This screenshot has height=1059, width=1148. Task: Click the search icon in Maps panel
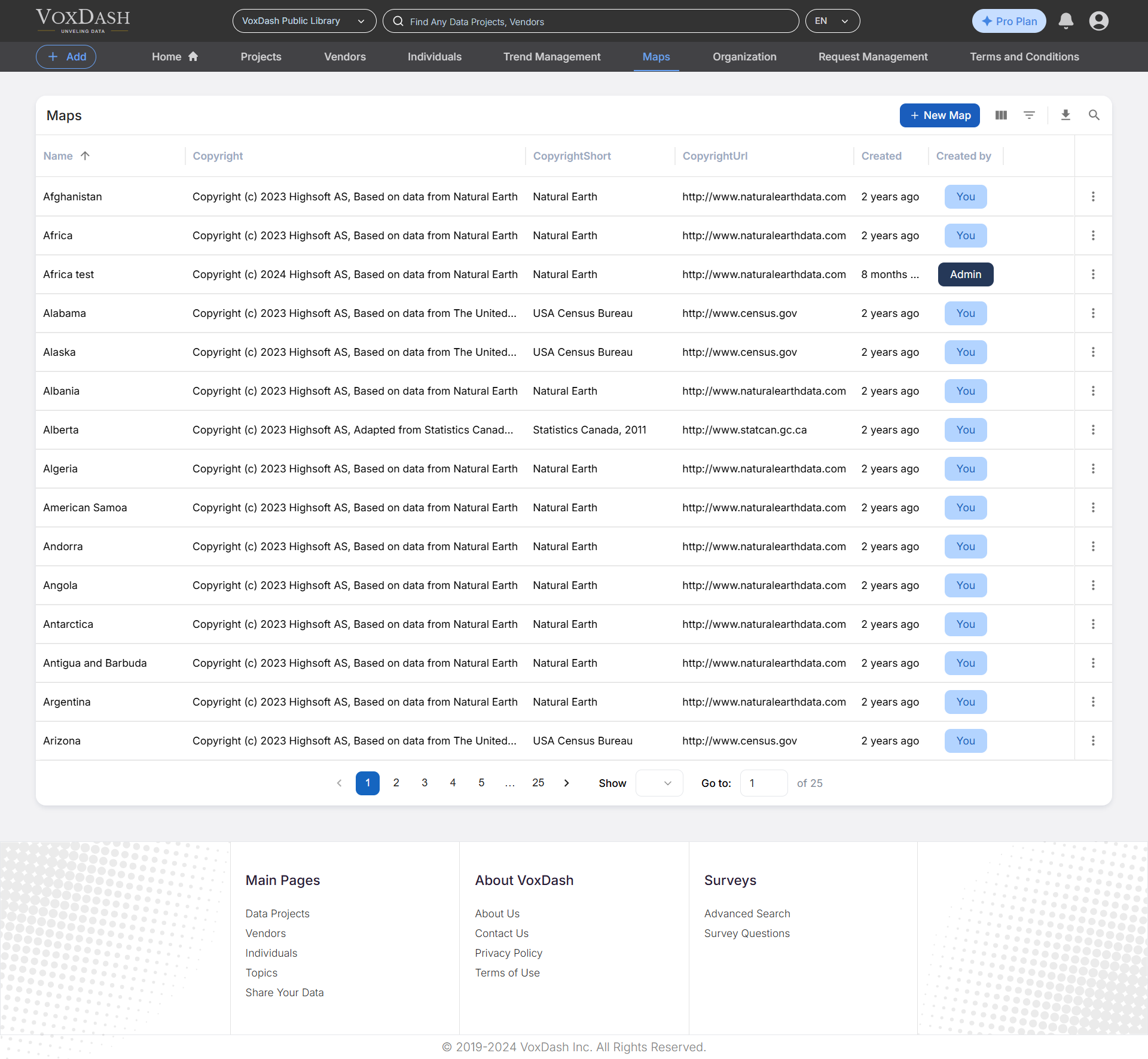1094,115
